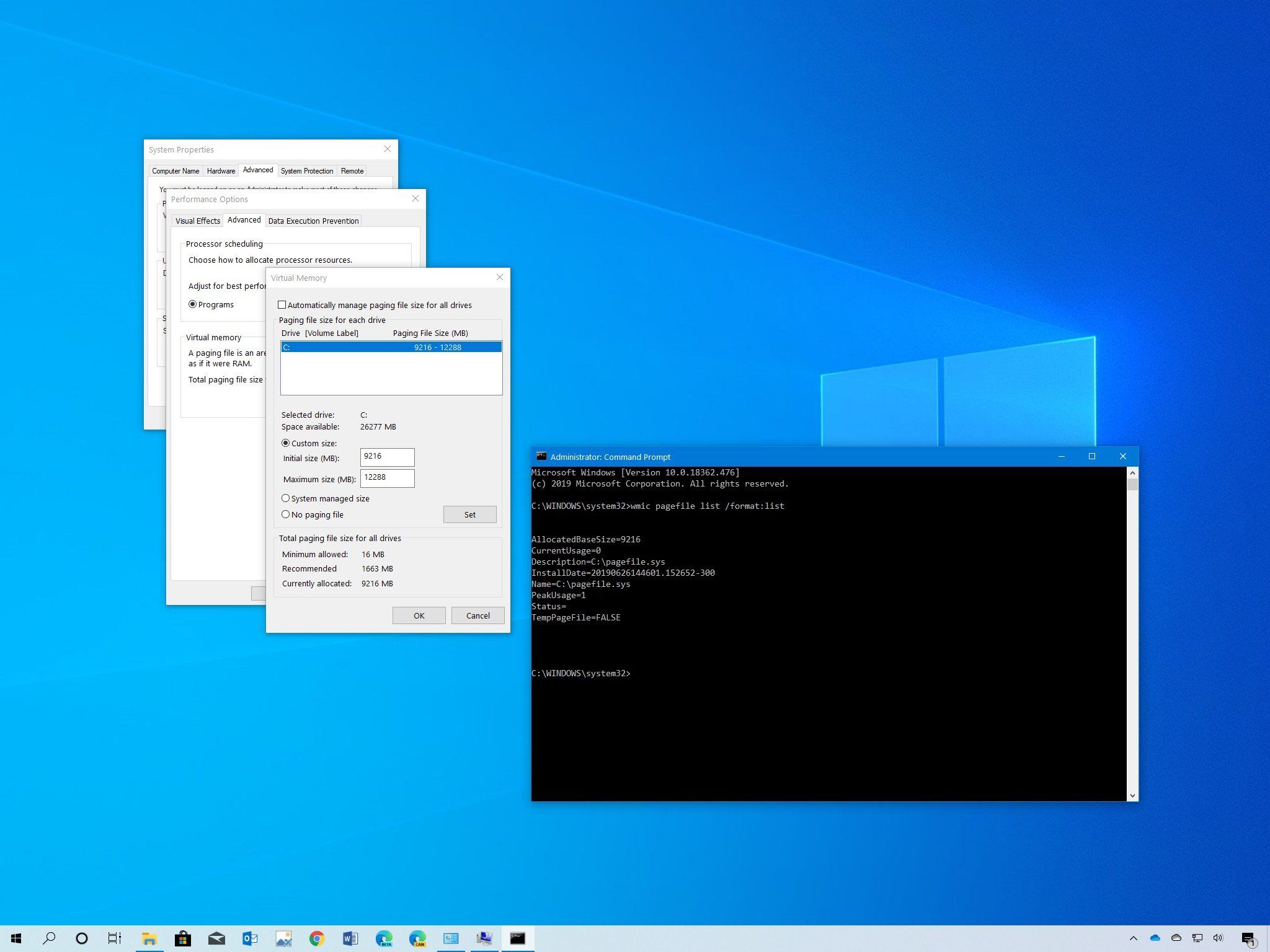
Task: Open Microsoft Store from the taskbar
Action: pos(182,938)
